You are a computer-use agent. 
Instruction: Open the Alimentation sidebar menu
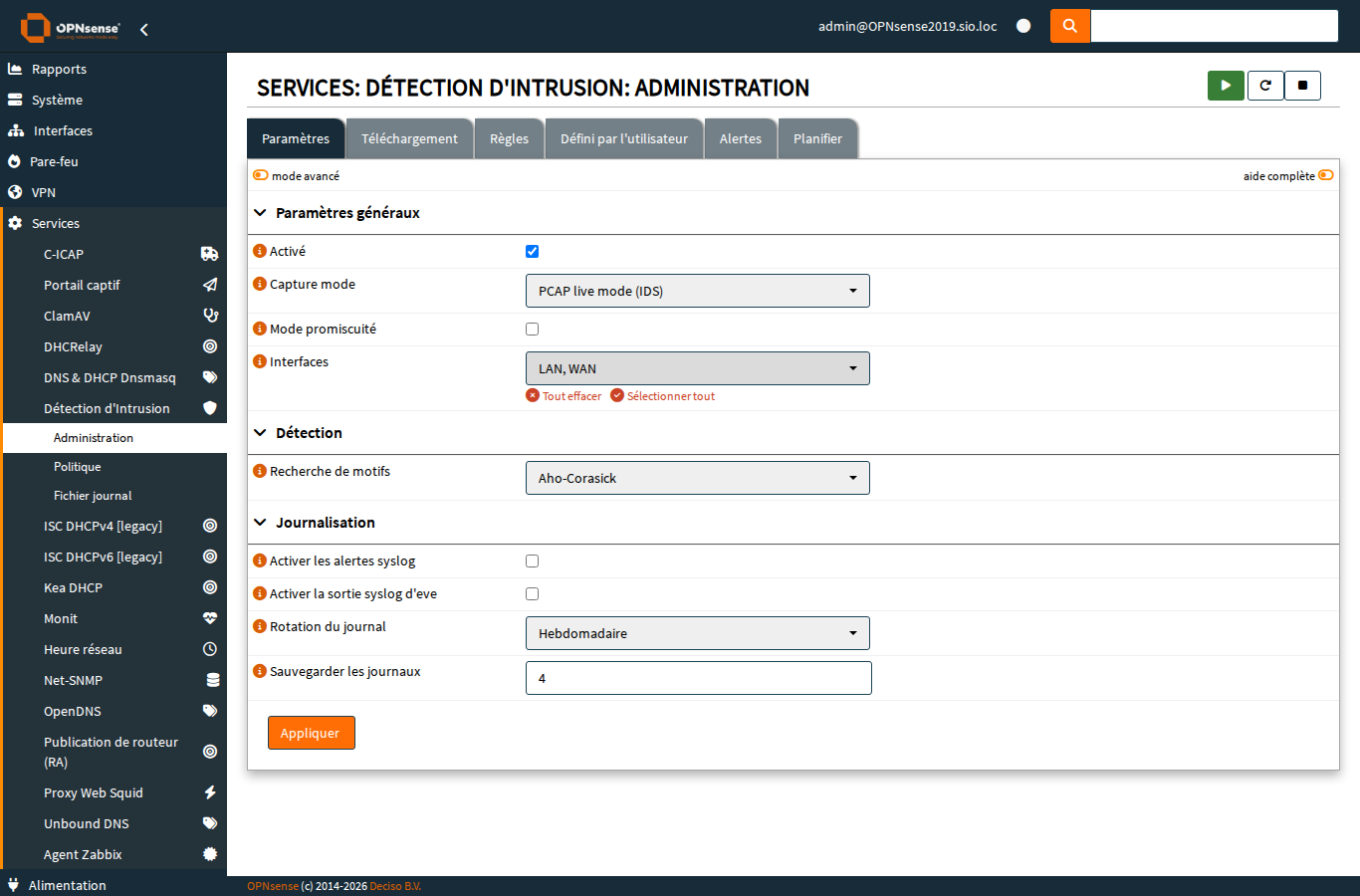pyautogui.click(x=113, y=885)
